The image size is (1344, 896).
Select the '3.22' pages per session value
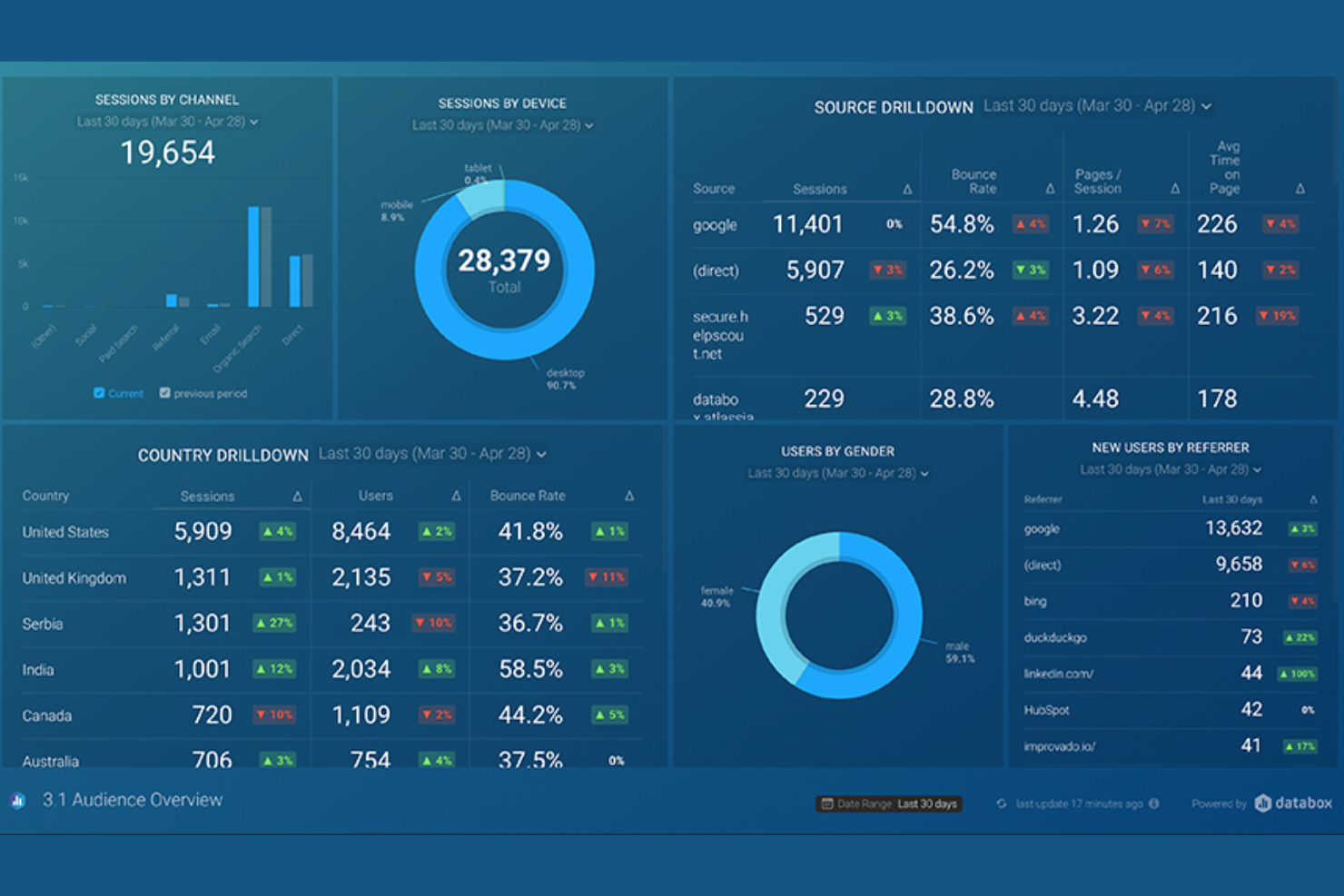(1095, 316)
